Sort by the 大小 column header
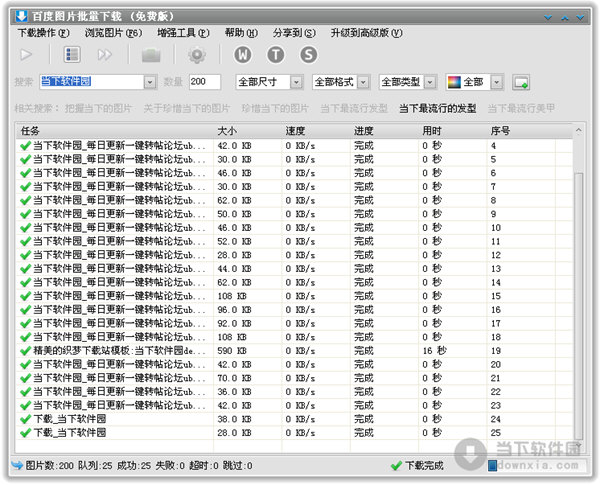This screenshot has width=600, height=485. click(x=247, y=131)
